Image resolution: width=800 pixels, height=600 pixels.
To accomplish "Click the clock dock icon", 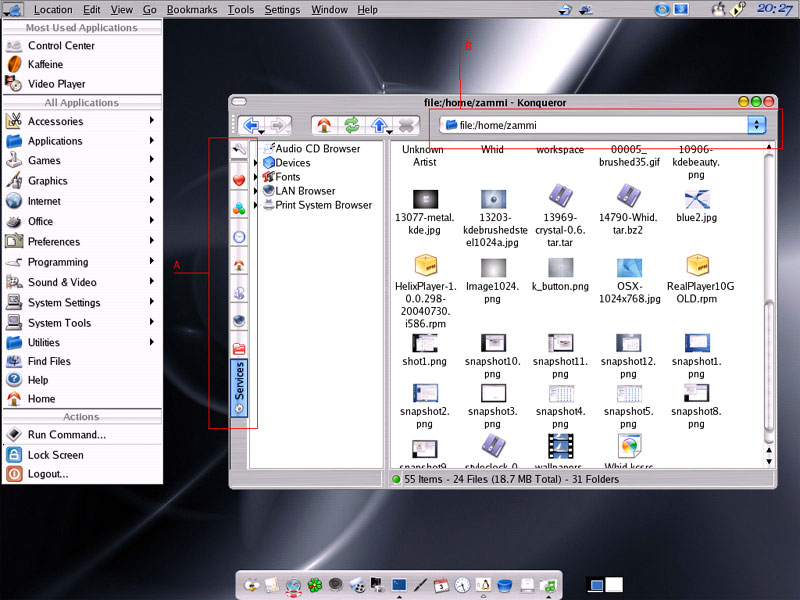I will coord(462,585).
